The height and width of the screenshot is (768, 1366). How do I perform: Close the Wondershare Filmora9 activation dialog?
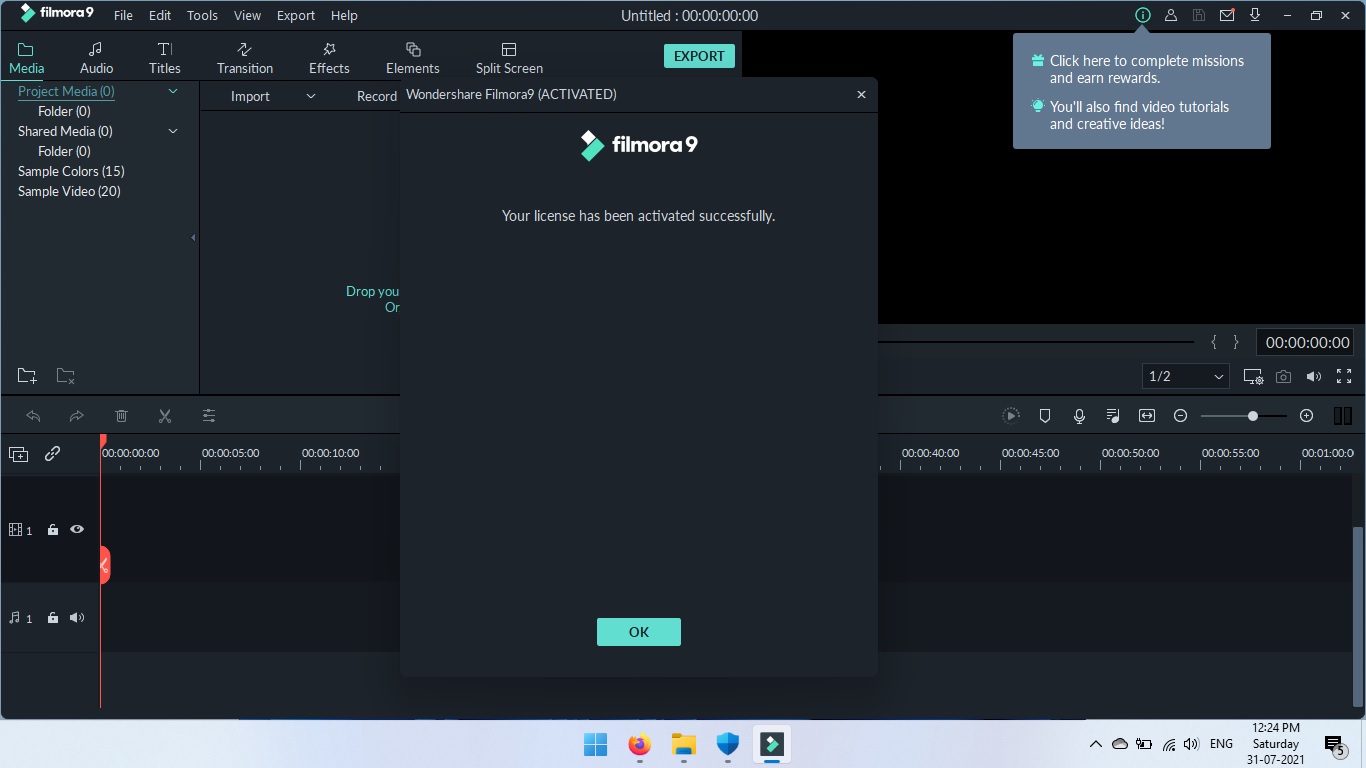861,95
